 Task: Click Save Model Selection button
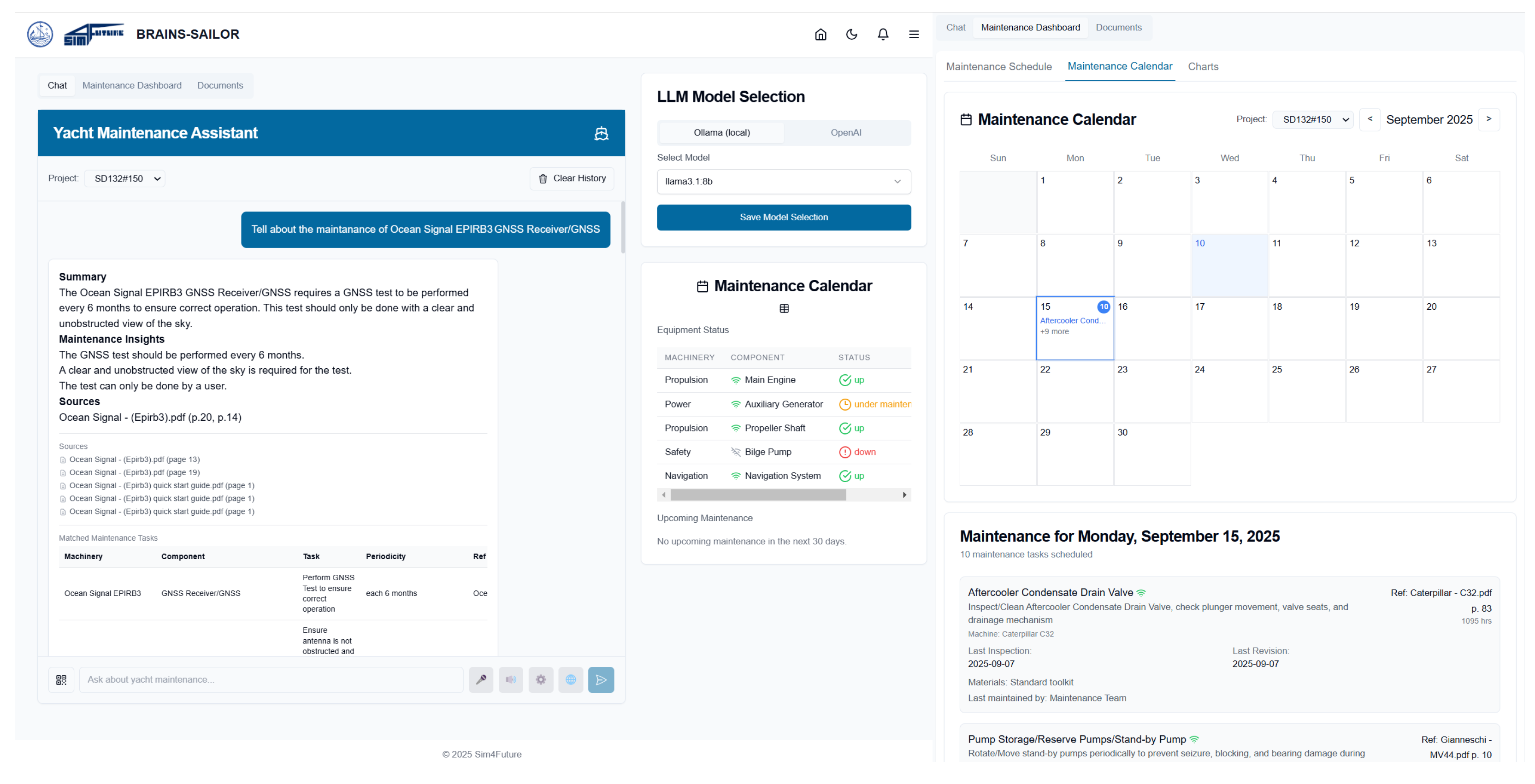(x=783, y=218)
